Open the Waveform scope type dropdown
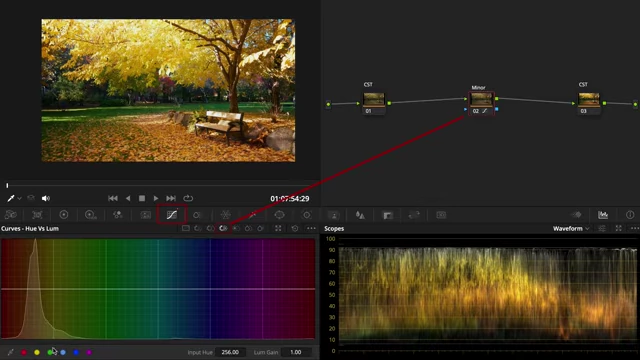This screenshot has width=640, height=360. 571,229
